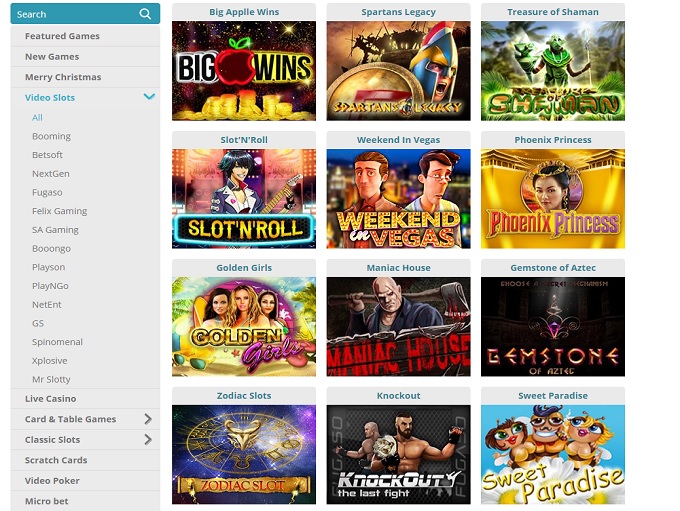Click the Golden Girls title
This screenshot has height=511, width=680.
[x=244, y=268]
